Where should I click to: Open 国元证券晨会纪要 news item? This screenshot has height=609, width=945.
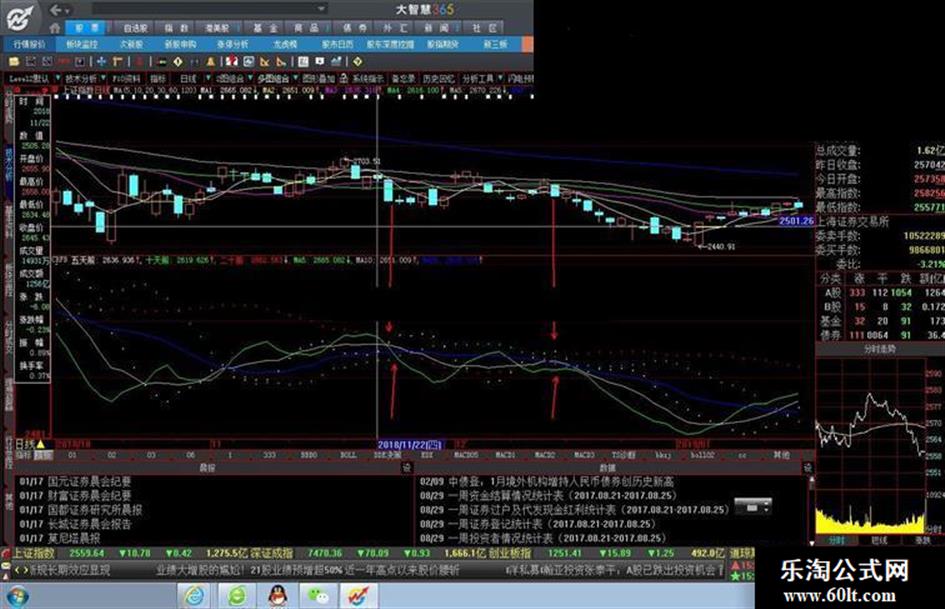[x=75, y=481]
